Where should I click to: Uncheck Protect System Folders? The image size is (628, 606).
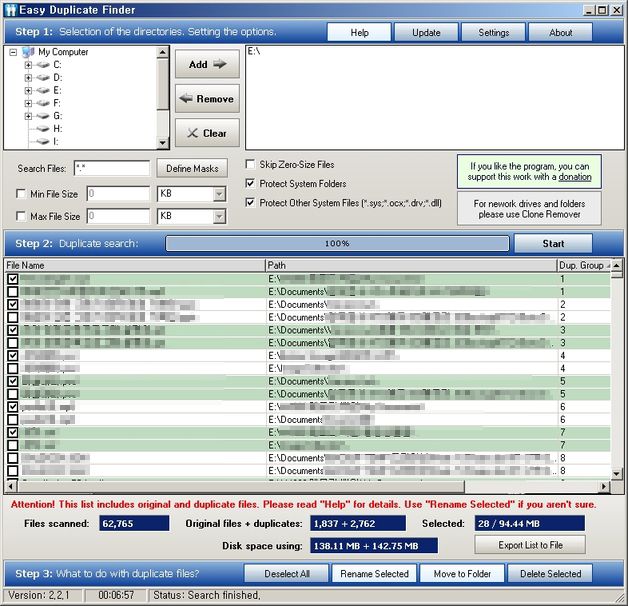point(250,183)
